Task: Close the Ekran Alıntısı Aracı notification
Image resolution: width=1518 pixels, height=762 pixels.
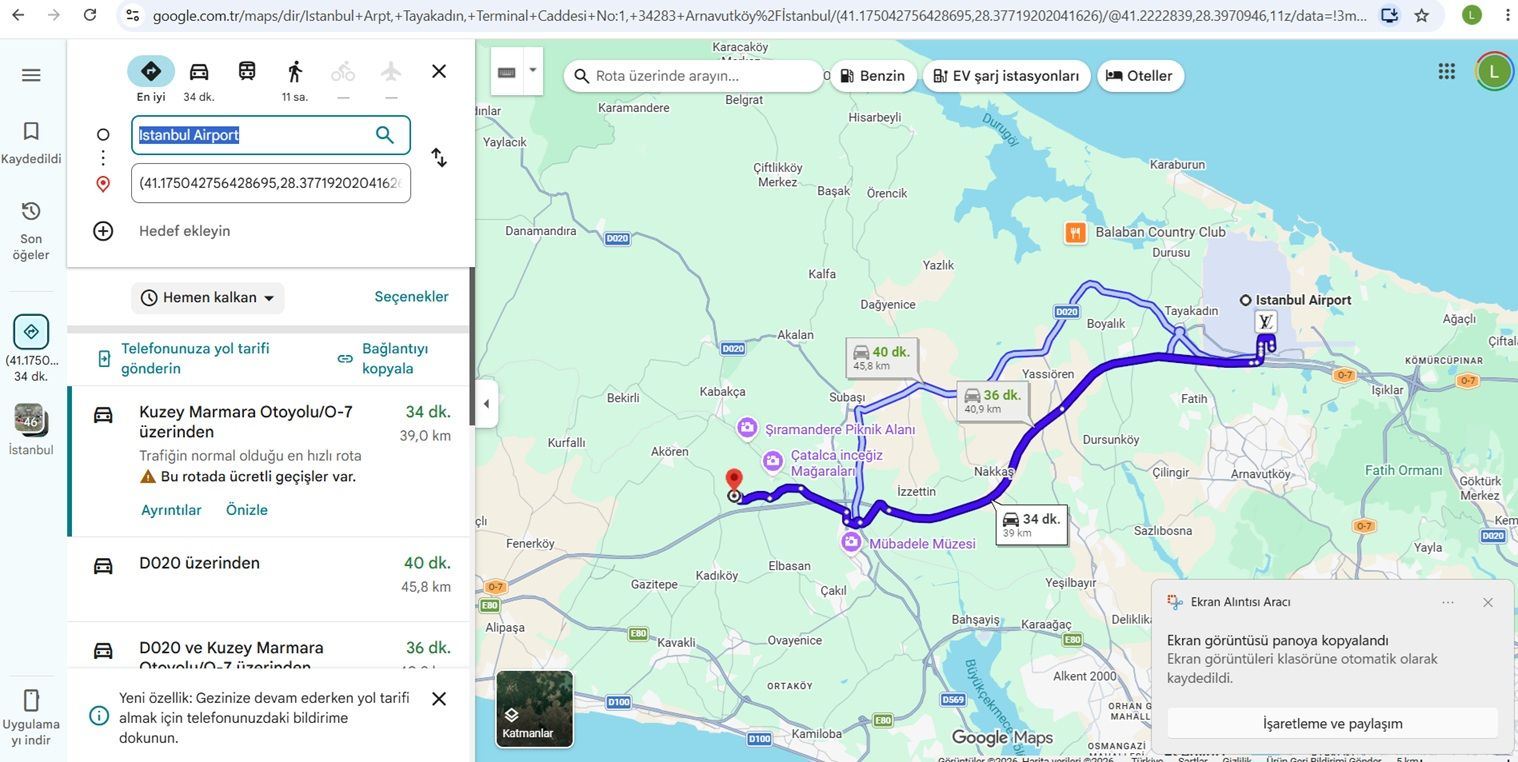Action: (1488, 602)
